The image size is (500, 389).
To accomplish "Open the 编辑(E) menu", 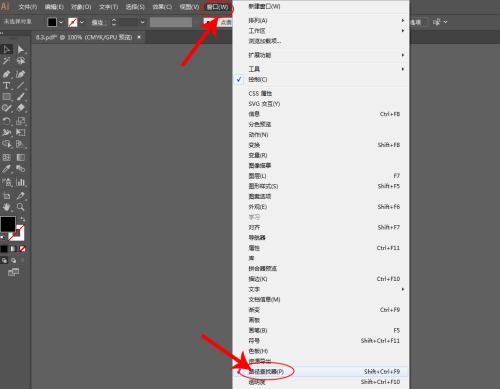I will pos(54,7).
